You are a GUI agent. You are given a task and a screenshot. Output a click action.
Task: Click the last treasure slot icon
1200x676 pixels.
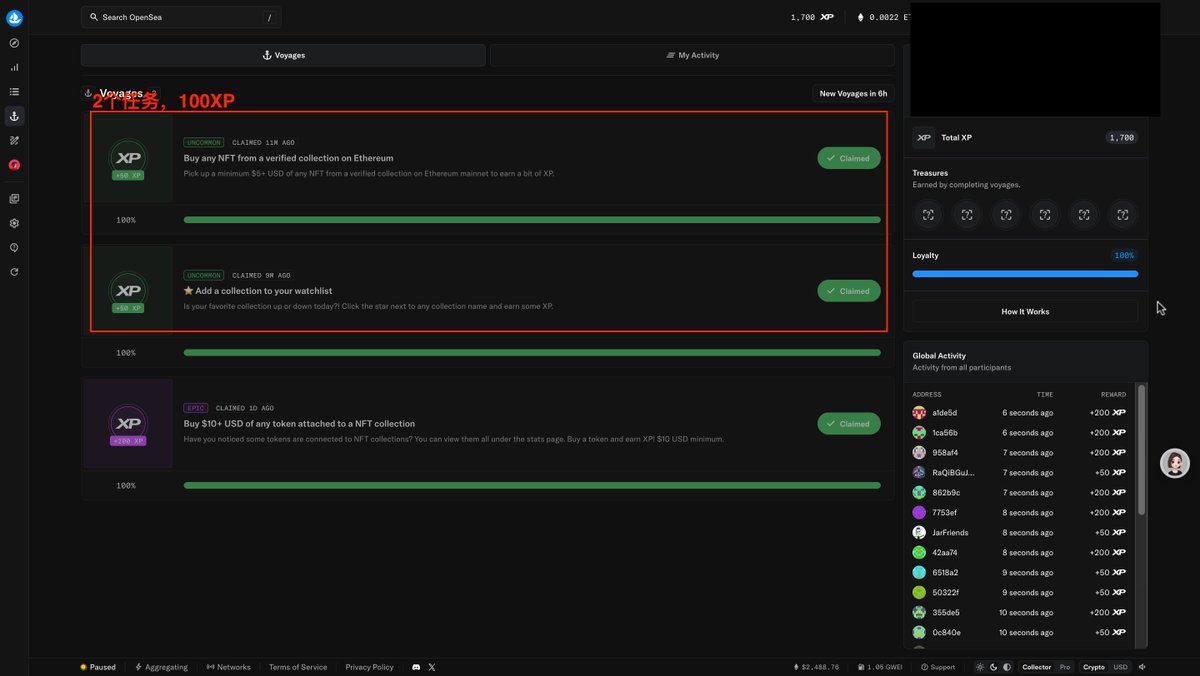1123,215
